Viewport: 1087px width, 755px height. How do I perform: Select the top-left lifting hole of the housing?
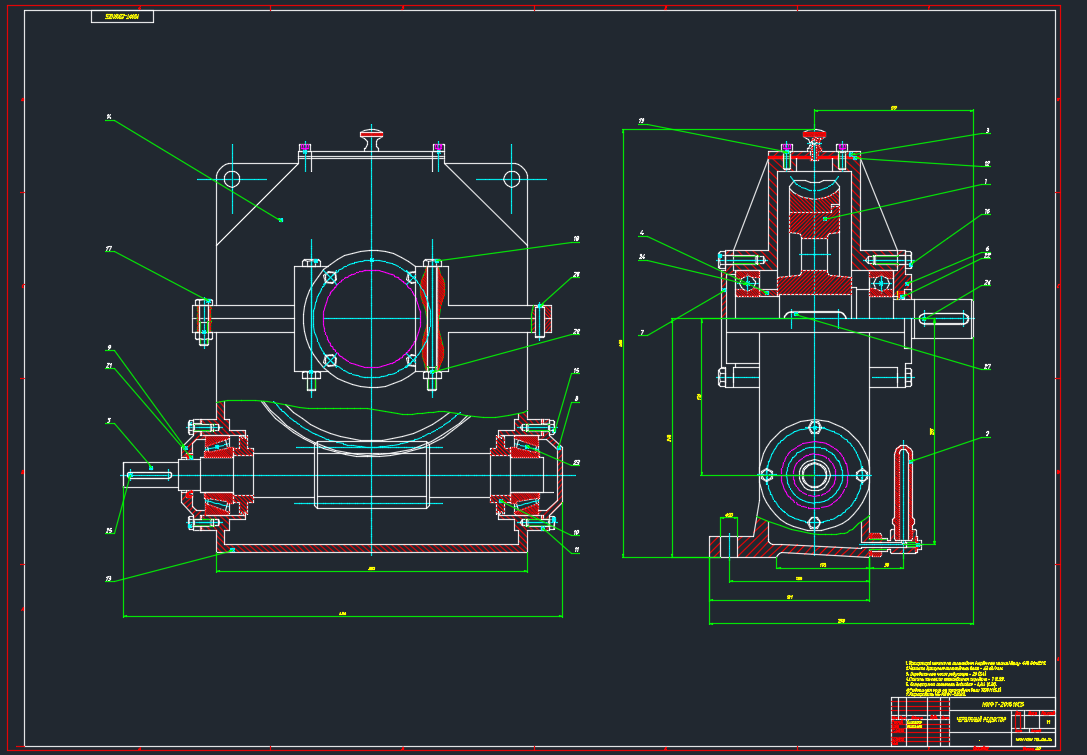click(232, 179)
